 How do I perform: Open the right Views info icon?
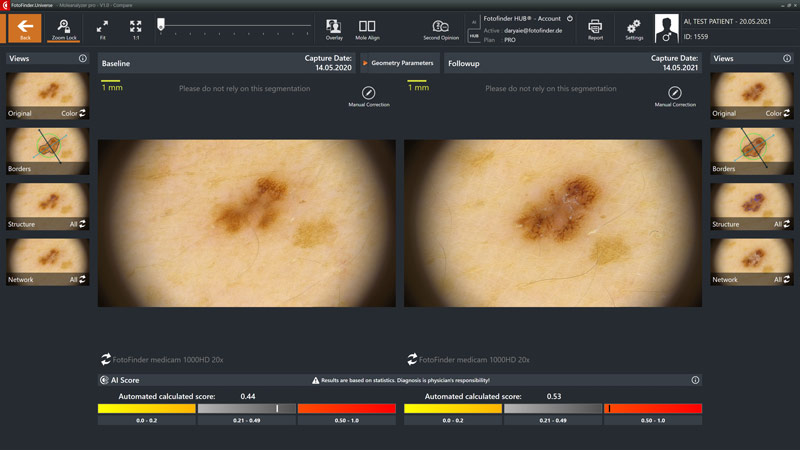pyautogui.click(x=787, y=58)
